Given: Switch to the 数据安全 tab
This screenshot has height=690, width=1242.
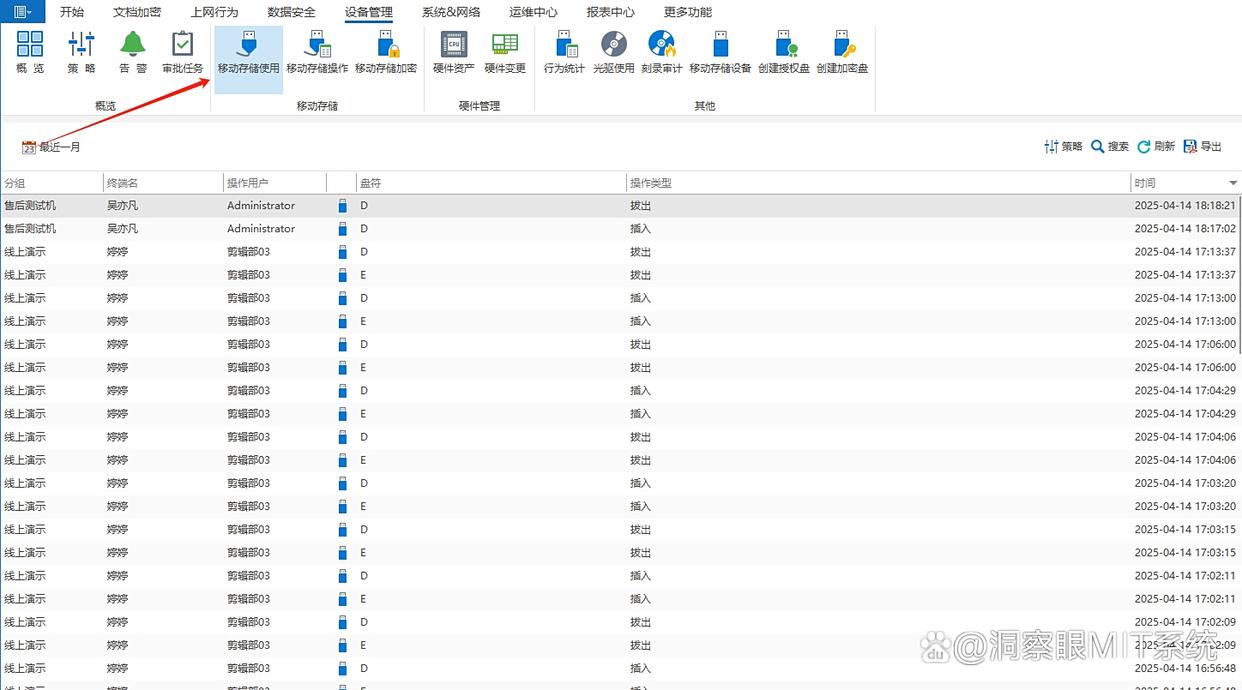Looking at the screenshot, I should [x=292, y=12].
